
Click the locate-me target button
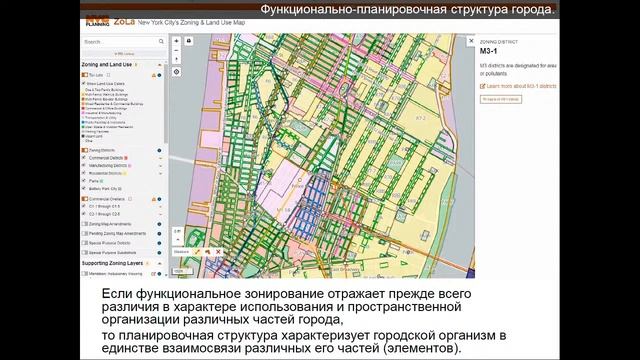pos(176,72)
